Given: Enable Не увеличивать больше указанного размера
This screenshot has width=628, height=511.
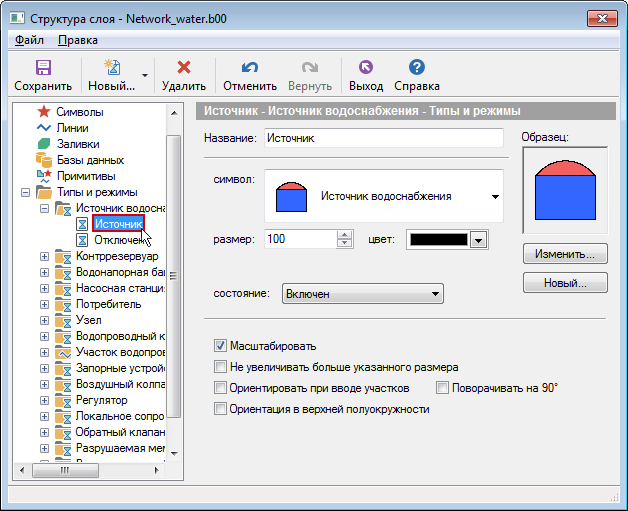Looking at the screenshot, I should point(221,367).
